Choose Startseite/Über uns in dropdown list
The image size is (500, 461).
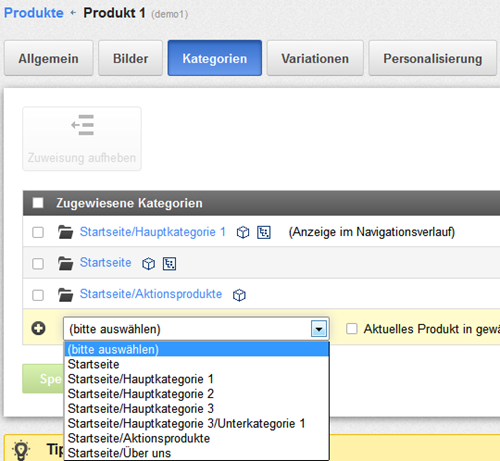(x=197, y=453)
